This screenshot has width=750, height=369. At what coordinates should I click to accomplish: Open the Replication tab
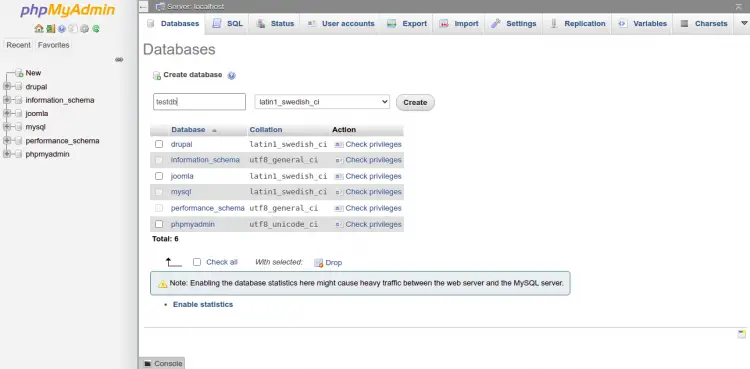(577, 24)
